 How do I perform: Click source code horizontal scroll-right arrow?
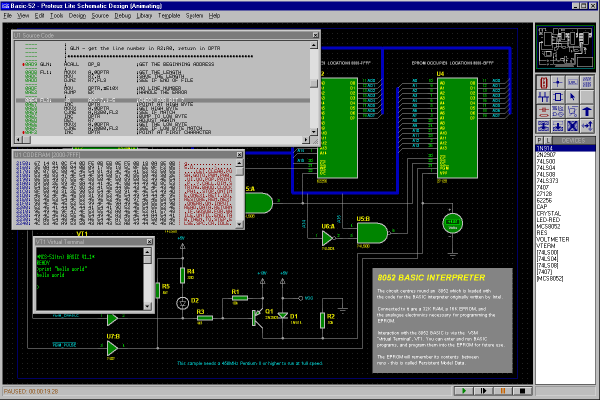click(306, 140)
